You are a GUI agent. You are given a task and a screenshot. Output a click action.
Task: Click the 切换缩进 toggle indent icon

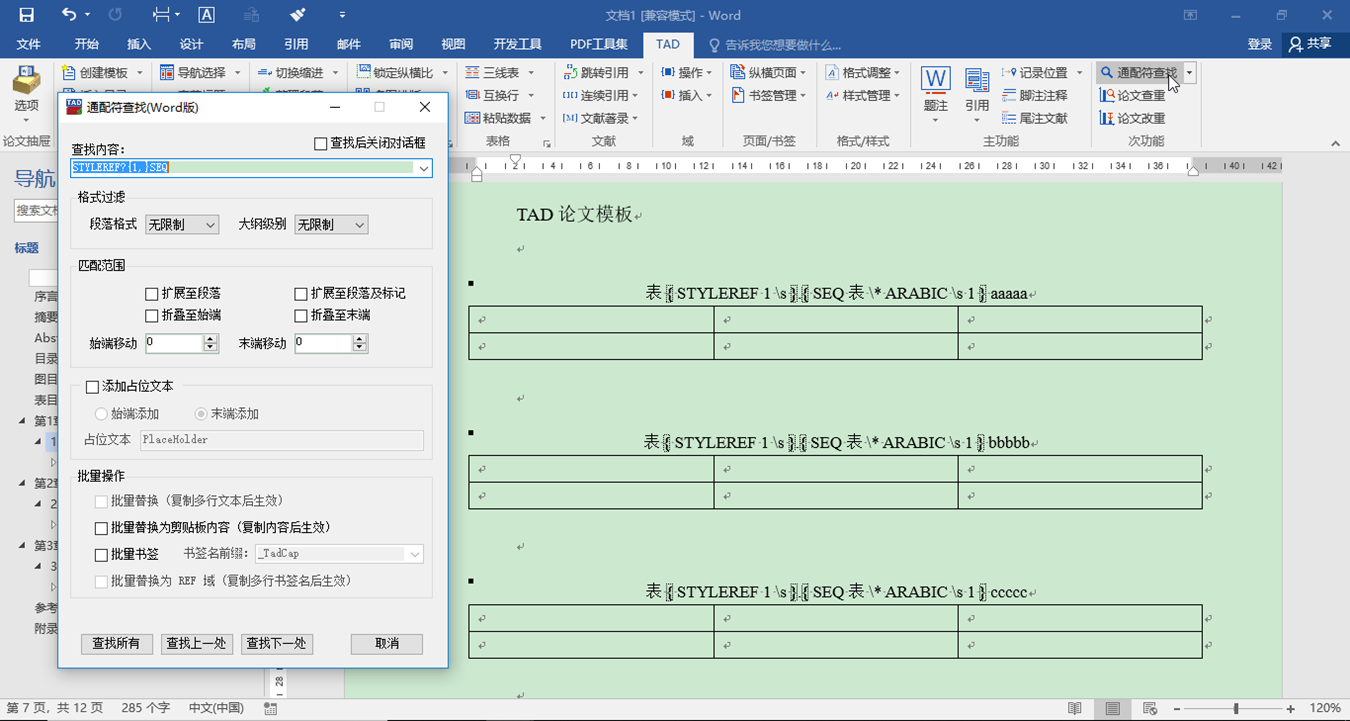265,73
